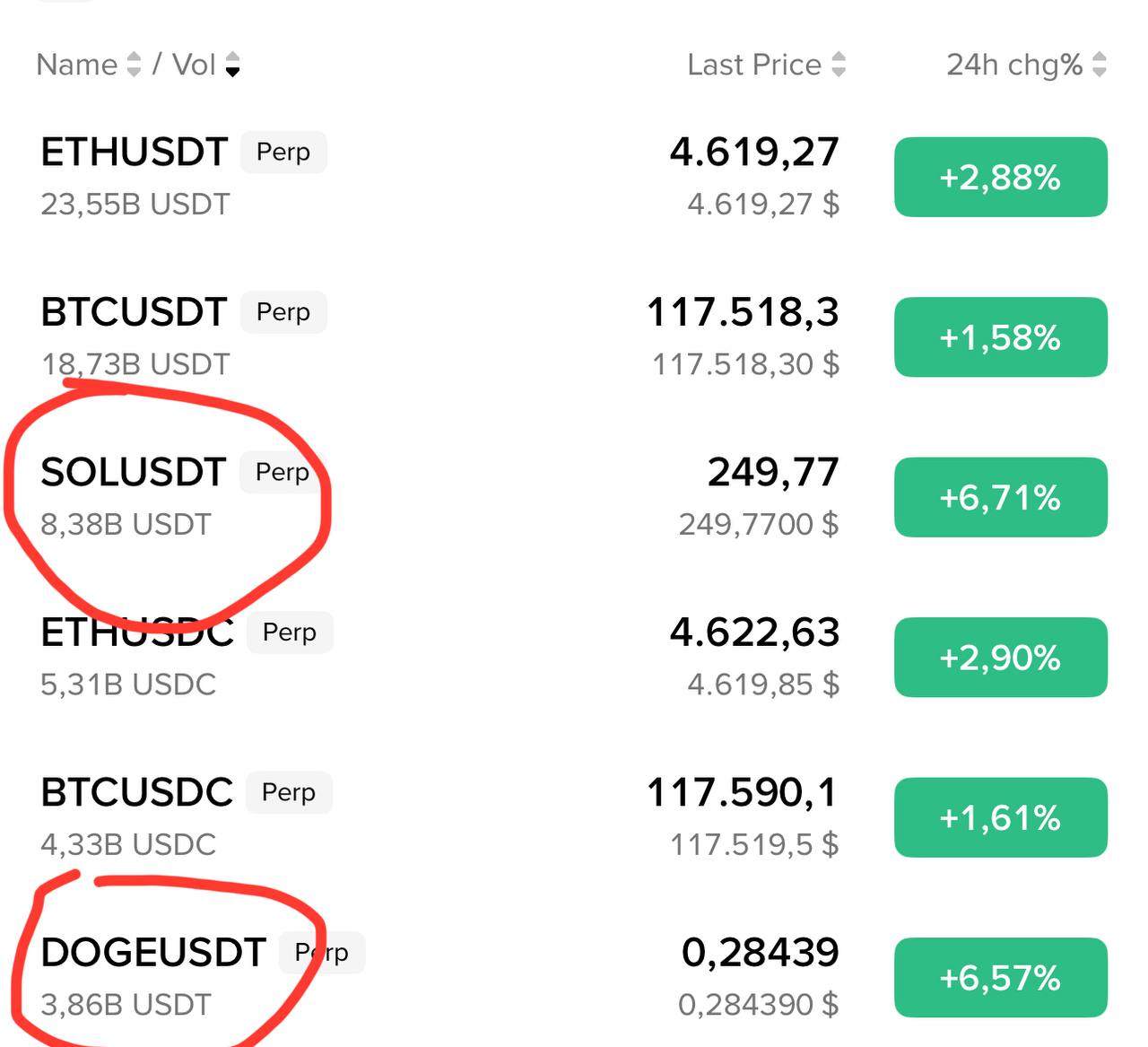Toggle the +6,71% SOLUSDT change badge
1148x1047 pixels.
(1000, 497)
